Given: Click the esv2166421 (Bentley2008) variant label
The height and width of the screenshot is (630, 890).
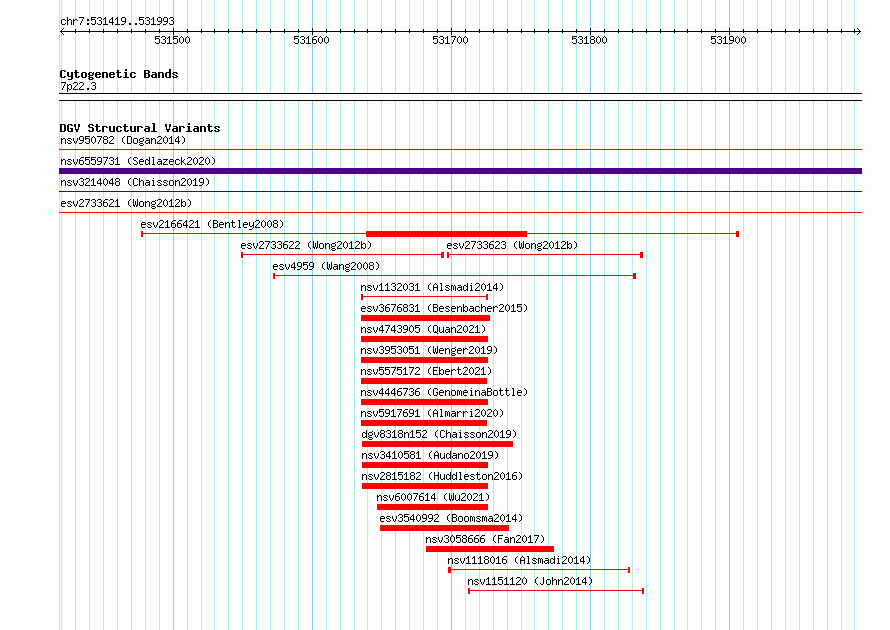Looking at the screenshot, I should click(212, 224).
